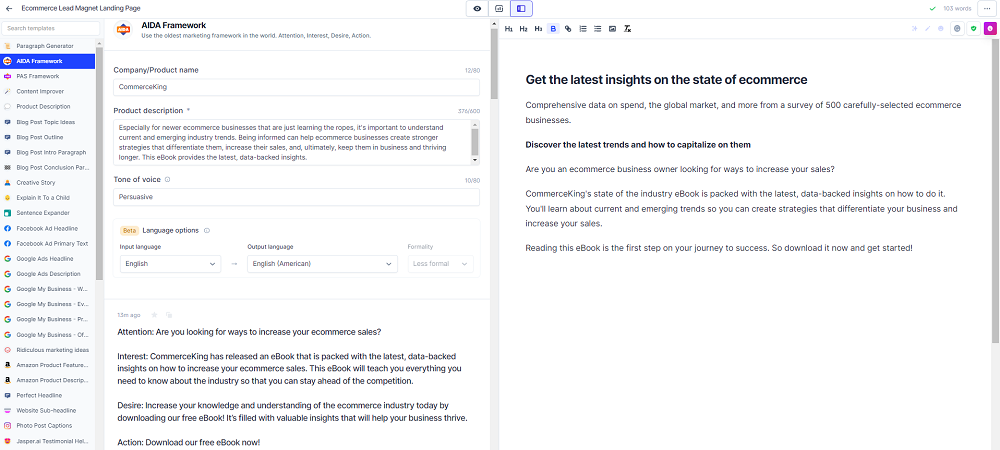The width and height of the screenshot is (1000, 450).
Task: Click the AIDA Framework logo icon
Action: [x=124, y=29]
